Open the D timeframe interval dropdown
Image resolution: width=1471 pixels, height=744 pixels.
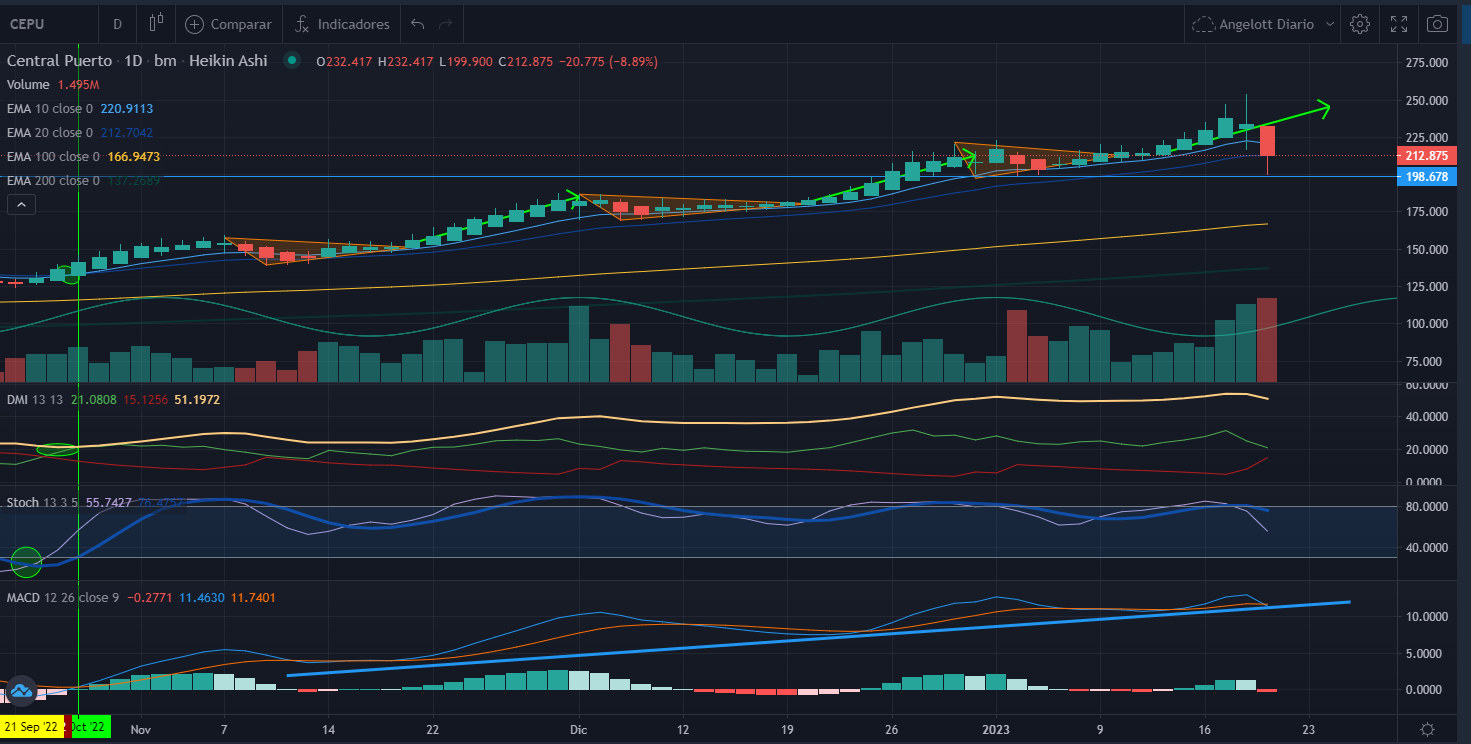coord(117,23)
